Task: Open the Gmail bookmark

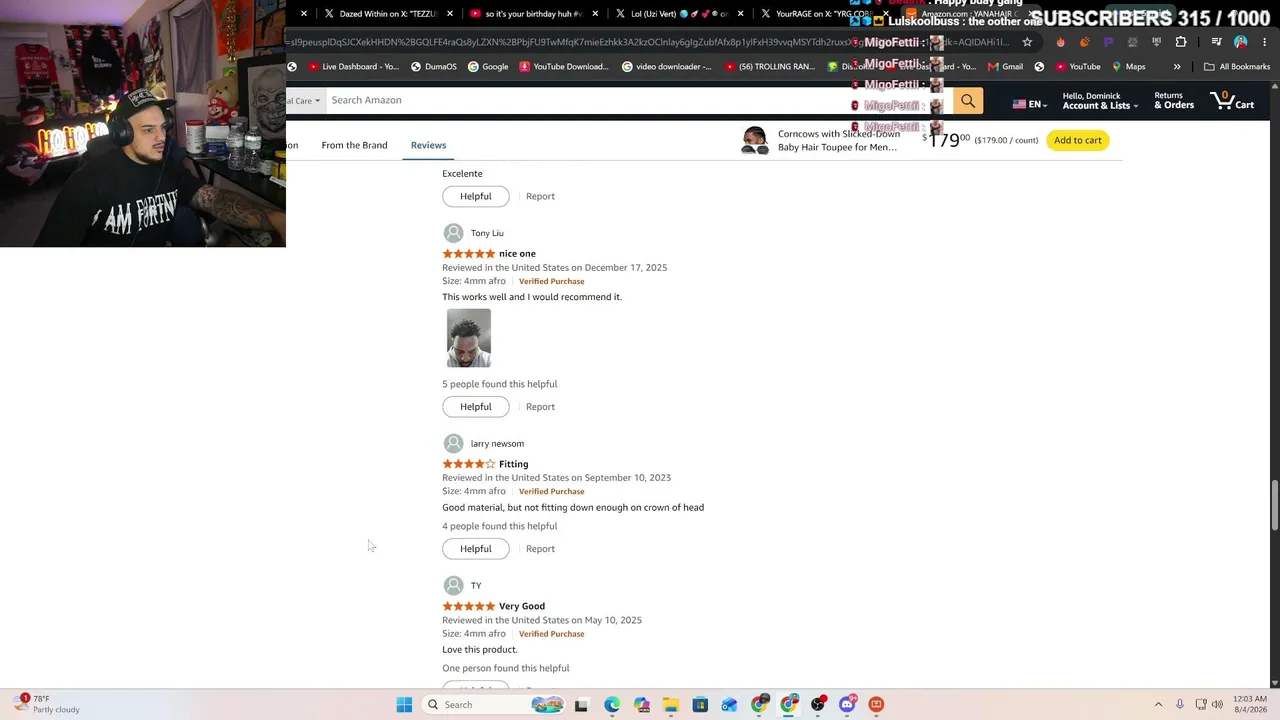Action: [x=1005, y=67]
